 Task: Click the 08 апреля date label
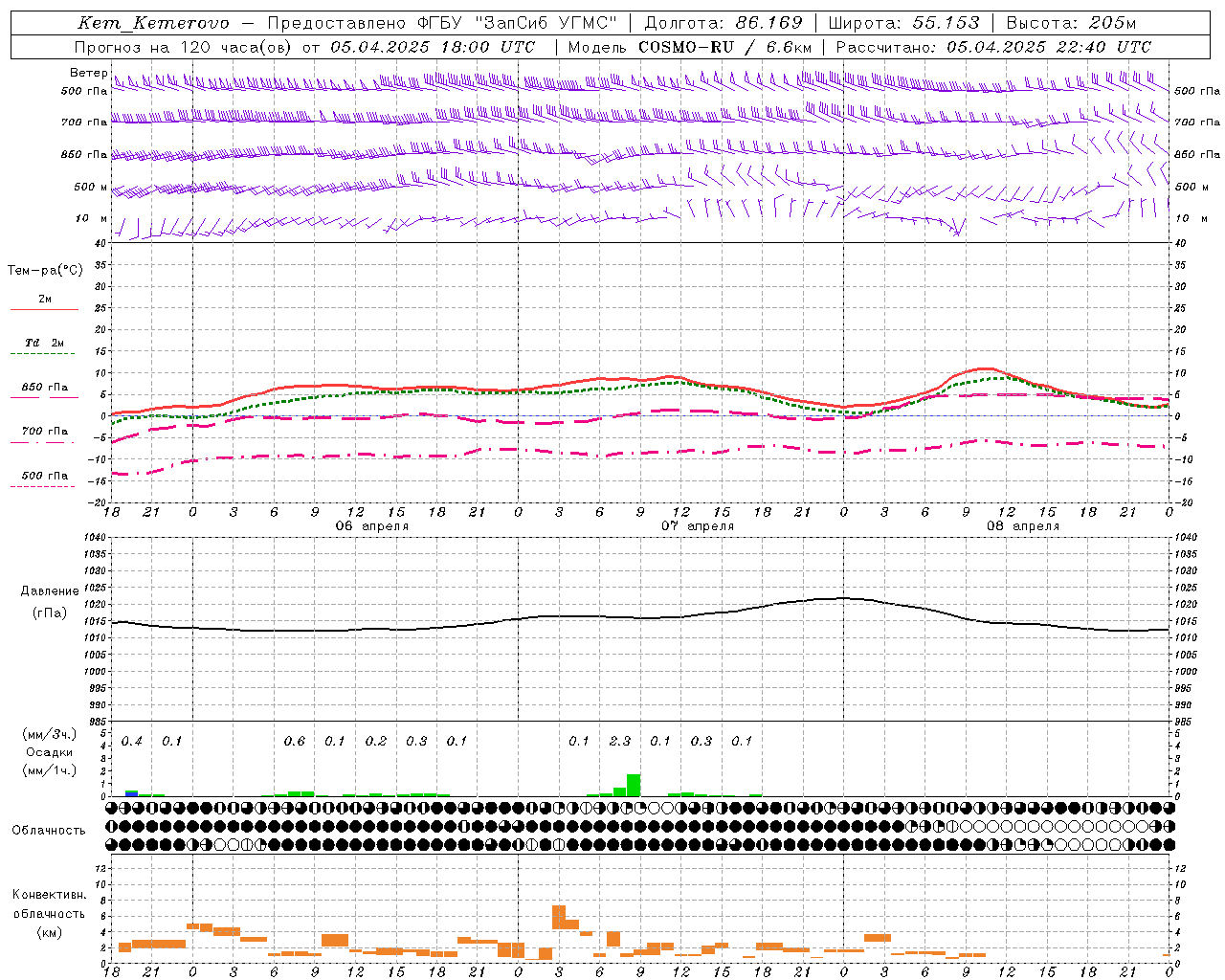1023,526
